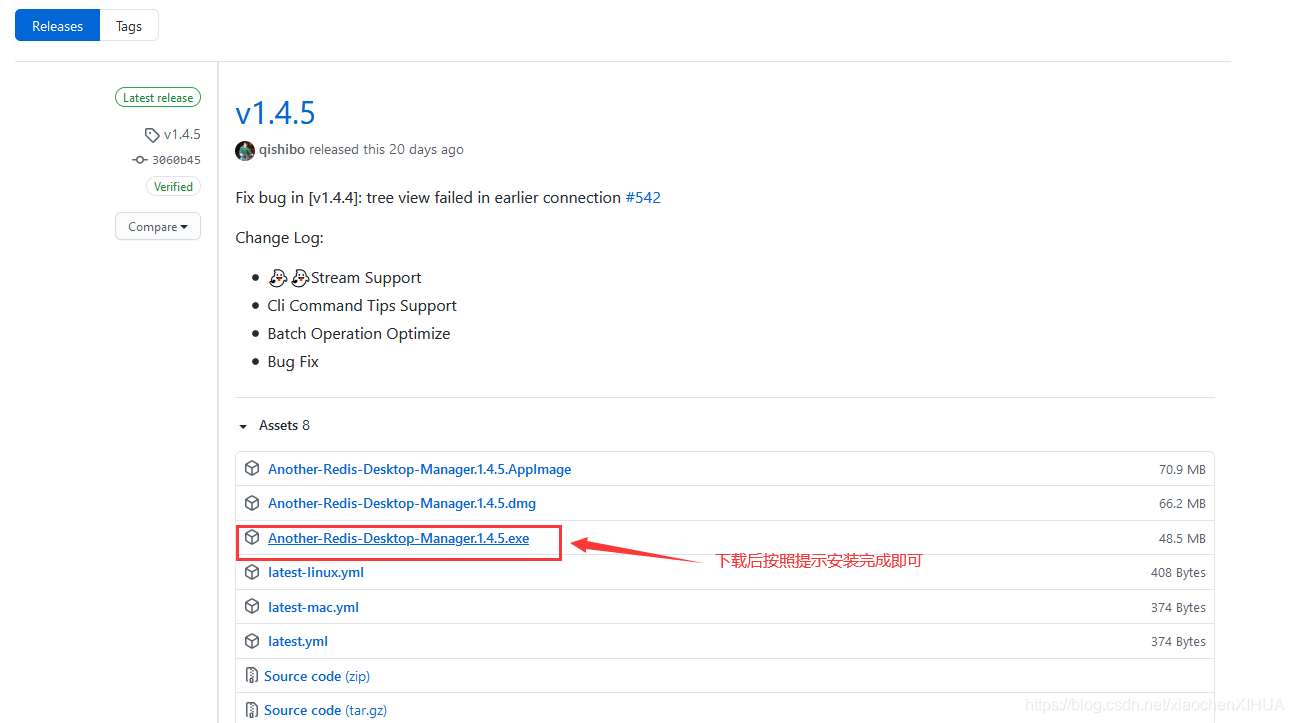The height and width of the screenshot is (723, 1294).
Task: Click the 70.9 MB size text
Action: [x=1182, y=469]
